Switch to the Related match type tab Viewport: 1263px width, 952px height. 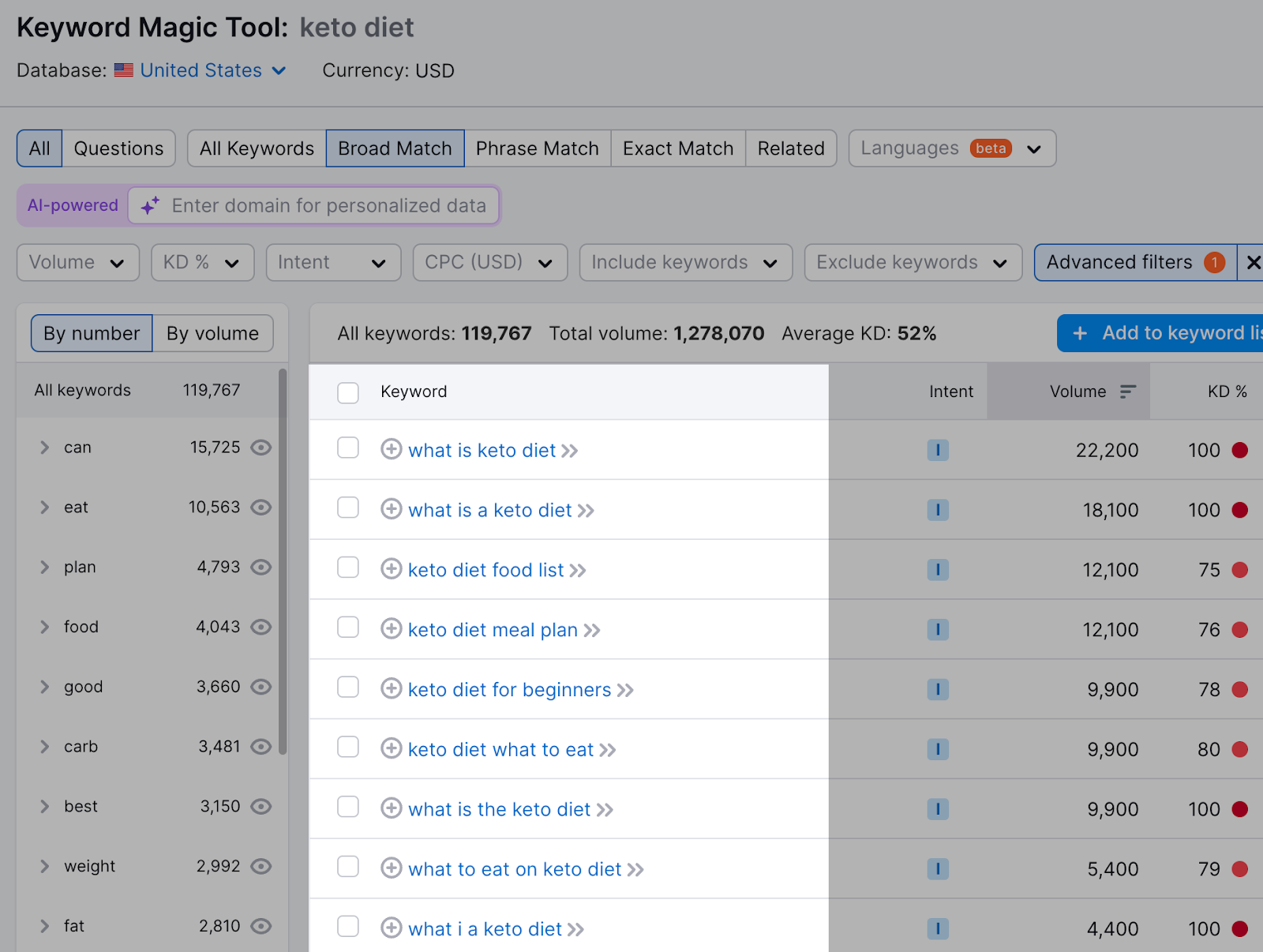click(790, 148)
